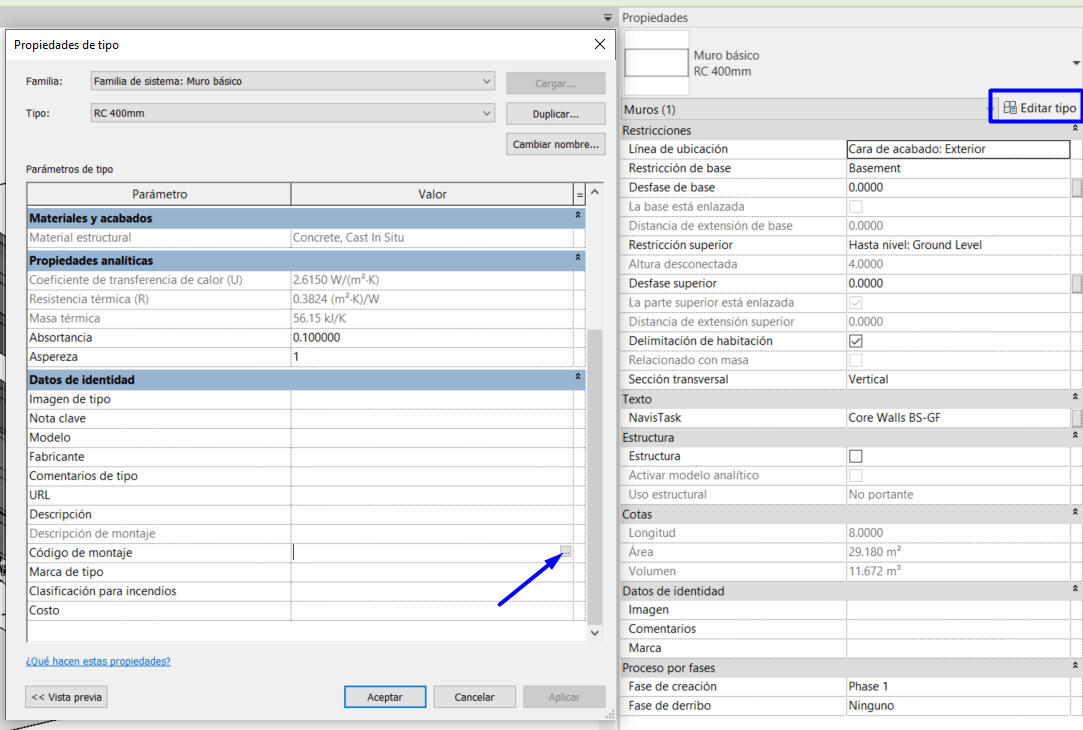The height and width of the screenshot is (730, 1083).
Task: Click scroll-down arrow of parameters list
Action: 595,633
